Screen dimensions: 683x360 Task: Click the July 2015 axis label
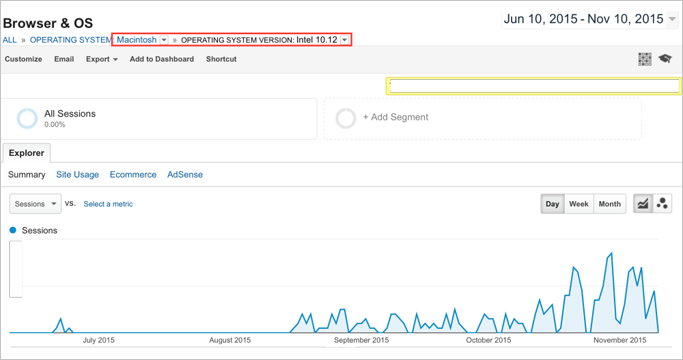(x=98, y=340)
